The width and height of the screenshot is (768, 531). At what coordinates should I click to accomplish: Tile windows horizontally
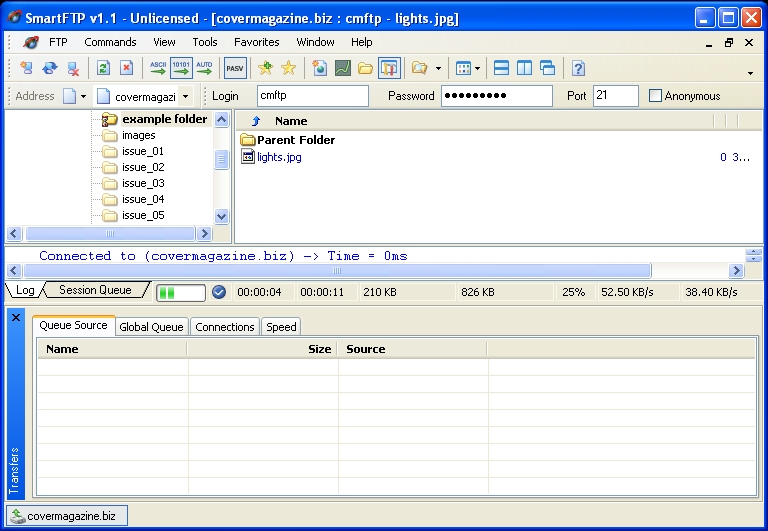point(501,68)
